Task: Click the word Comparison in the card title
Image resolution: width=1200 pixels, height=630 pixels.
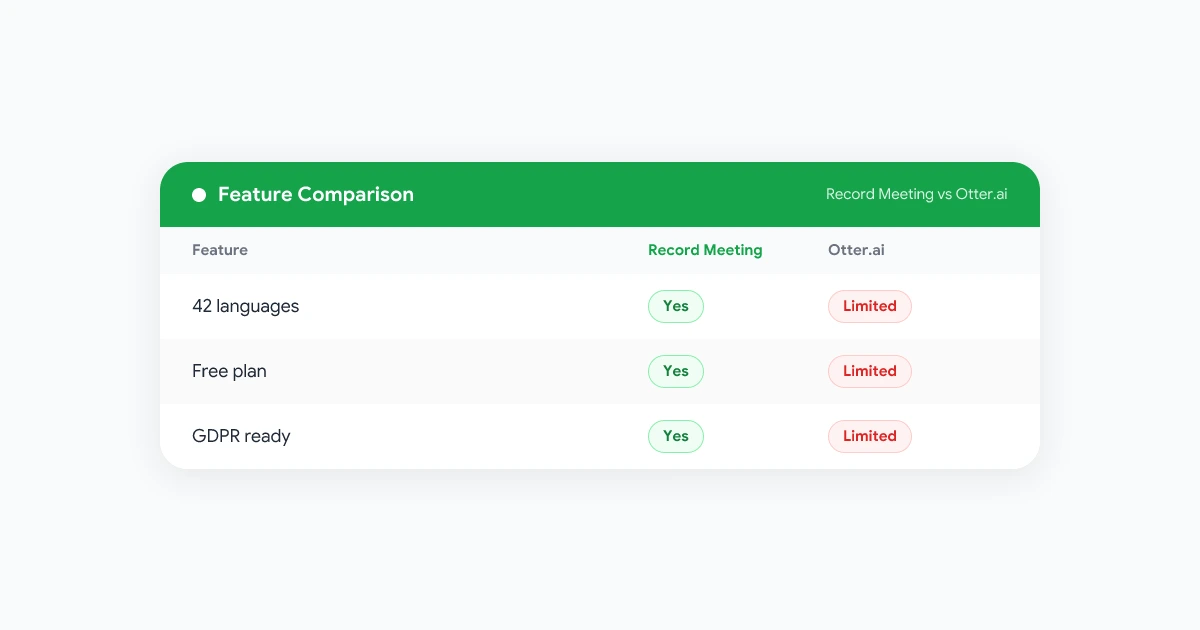Action: coord(356,195)
